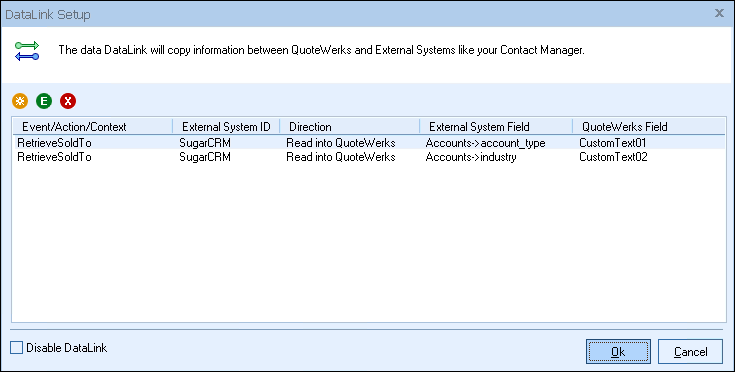The height and width of the screenshot is (372, 735).
Task: Toggle the Disable DataLink checkbox
Action: tap(16, 348)
